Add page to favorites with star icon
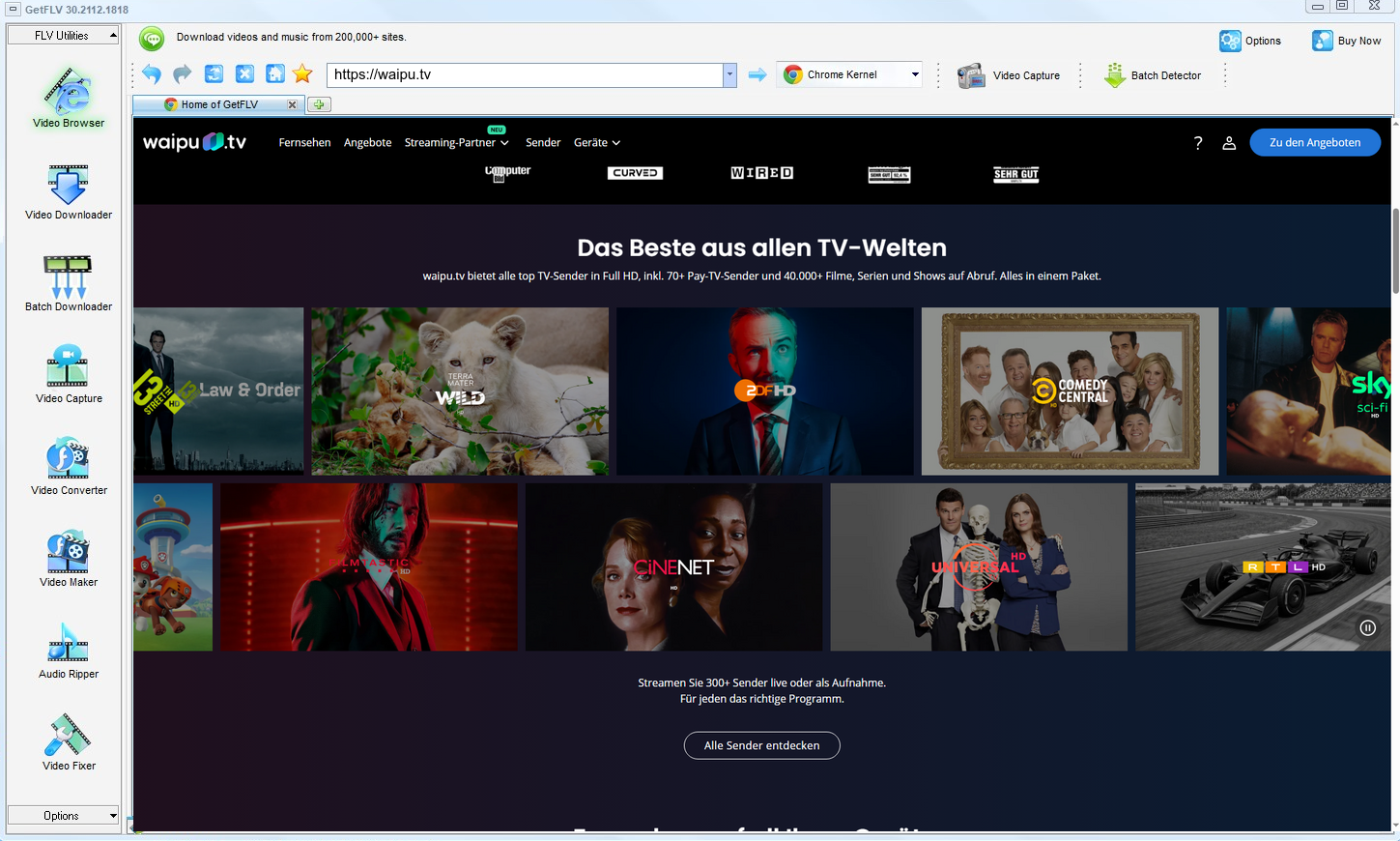 pos(302,74)
